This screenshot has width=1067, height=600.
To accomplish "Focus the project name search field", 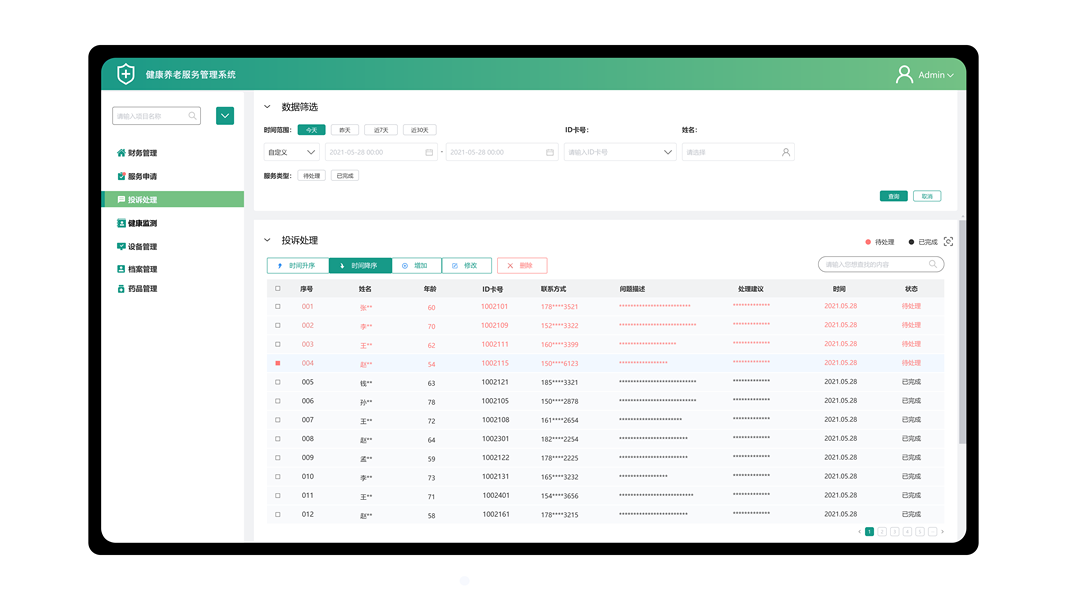I will coord(157,116).
